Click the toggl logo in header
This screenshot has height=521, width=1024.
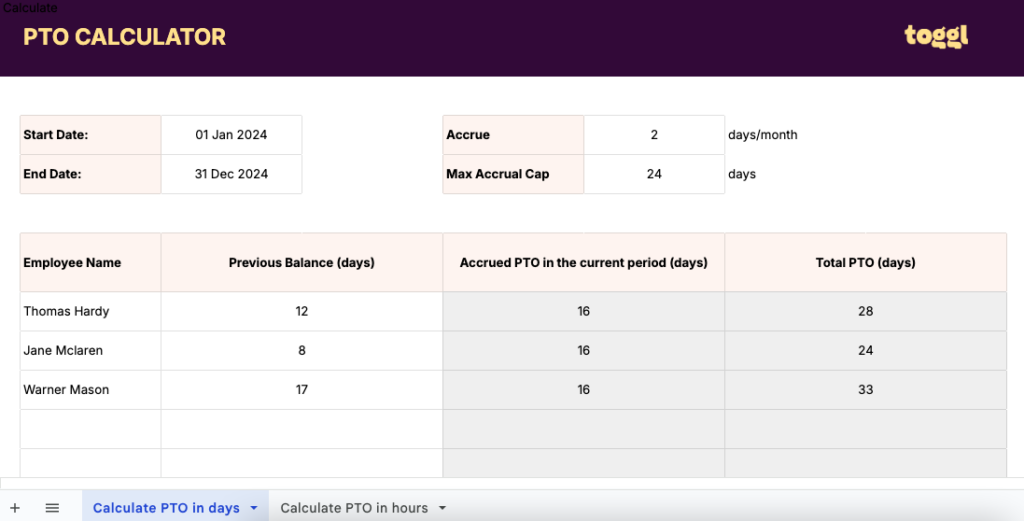[x=936, y=36]
